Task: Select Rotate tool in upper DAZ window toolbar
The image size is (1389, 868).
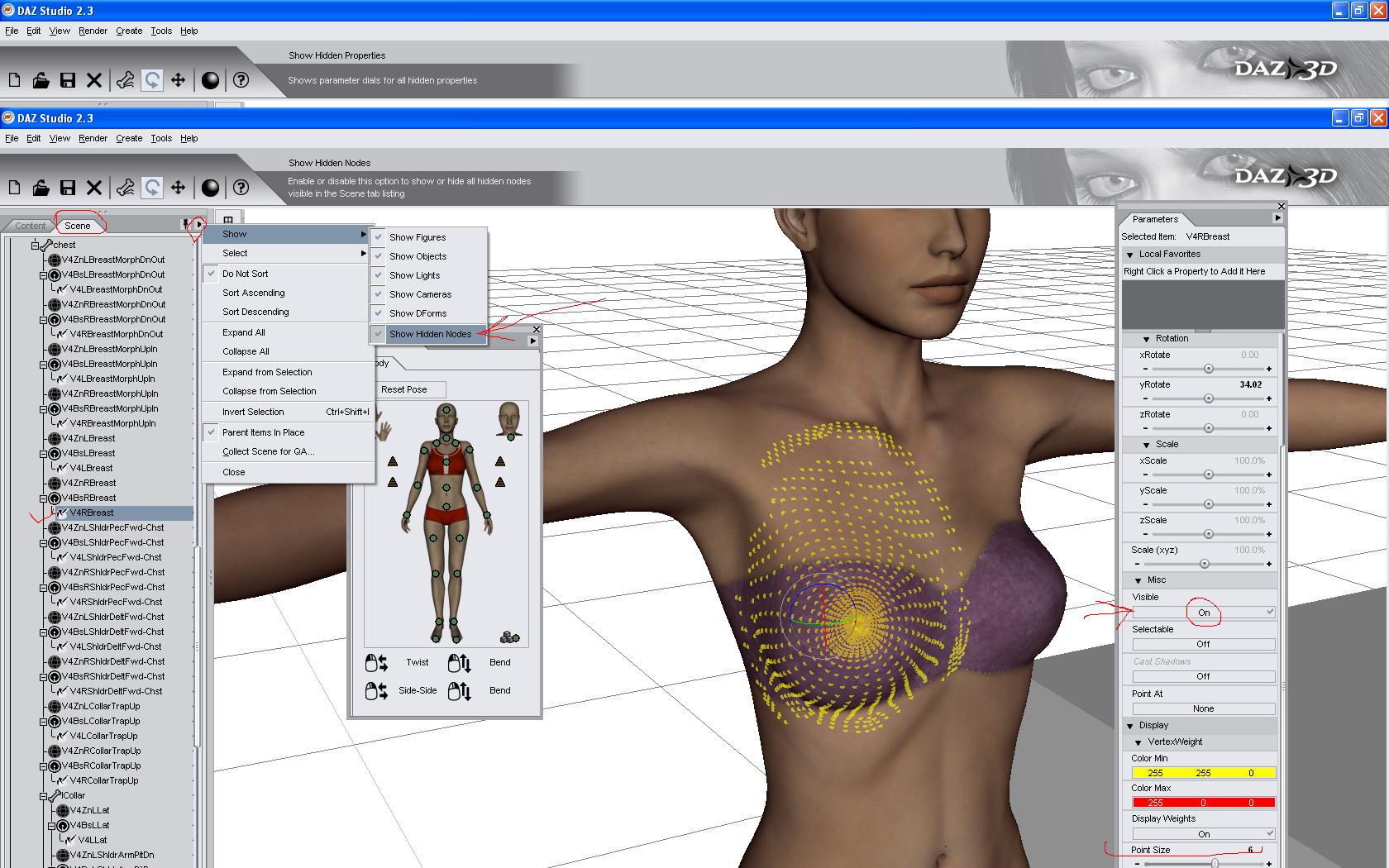Action: pyautogui.click(x=152, y=80)
